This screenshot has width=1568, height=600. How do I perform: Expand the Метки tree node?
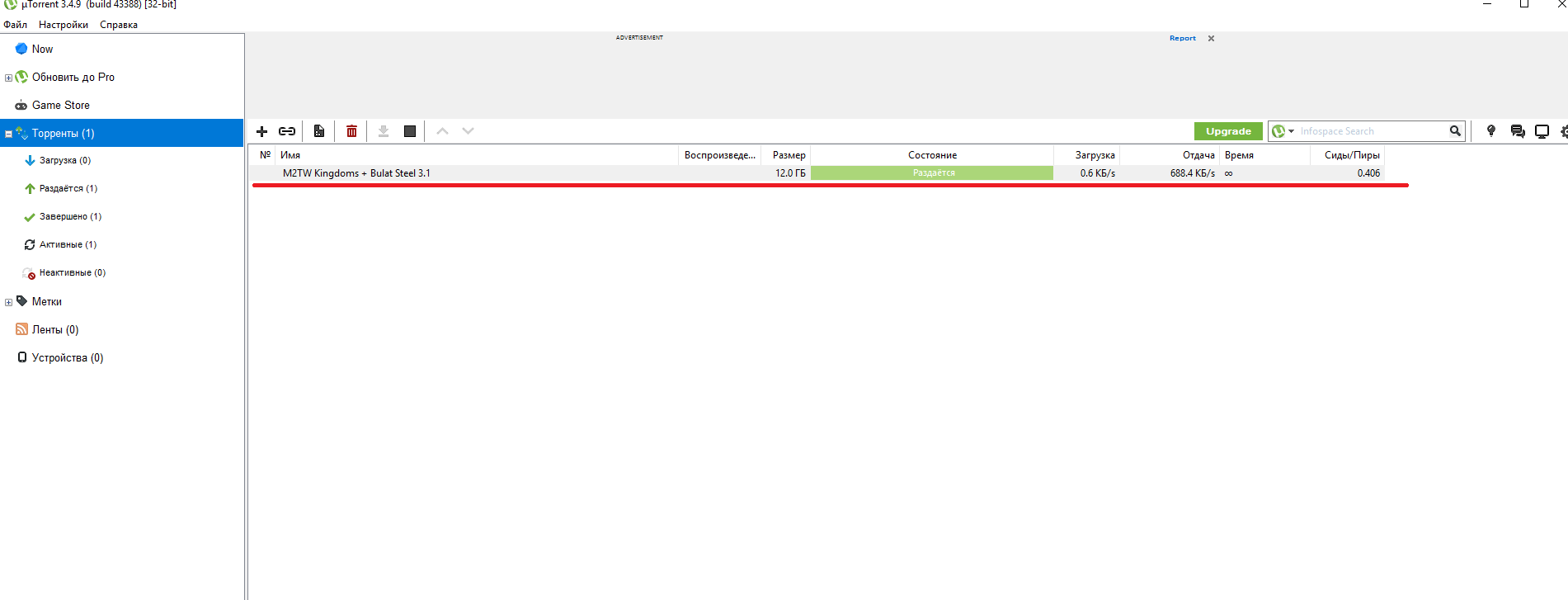8,302
